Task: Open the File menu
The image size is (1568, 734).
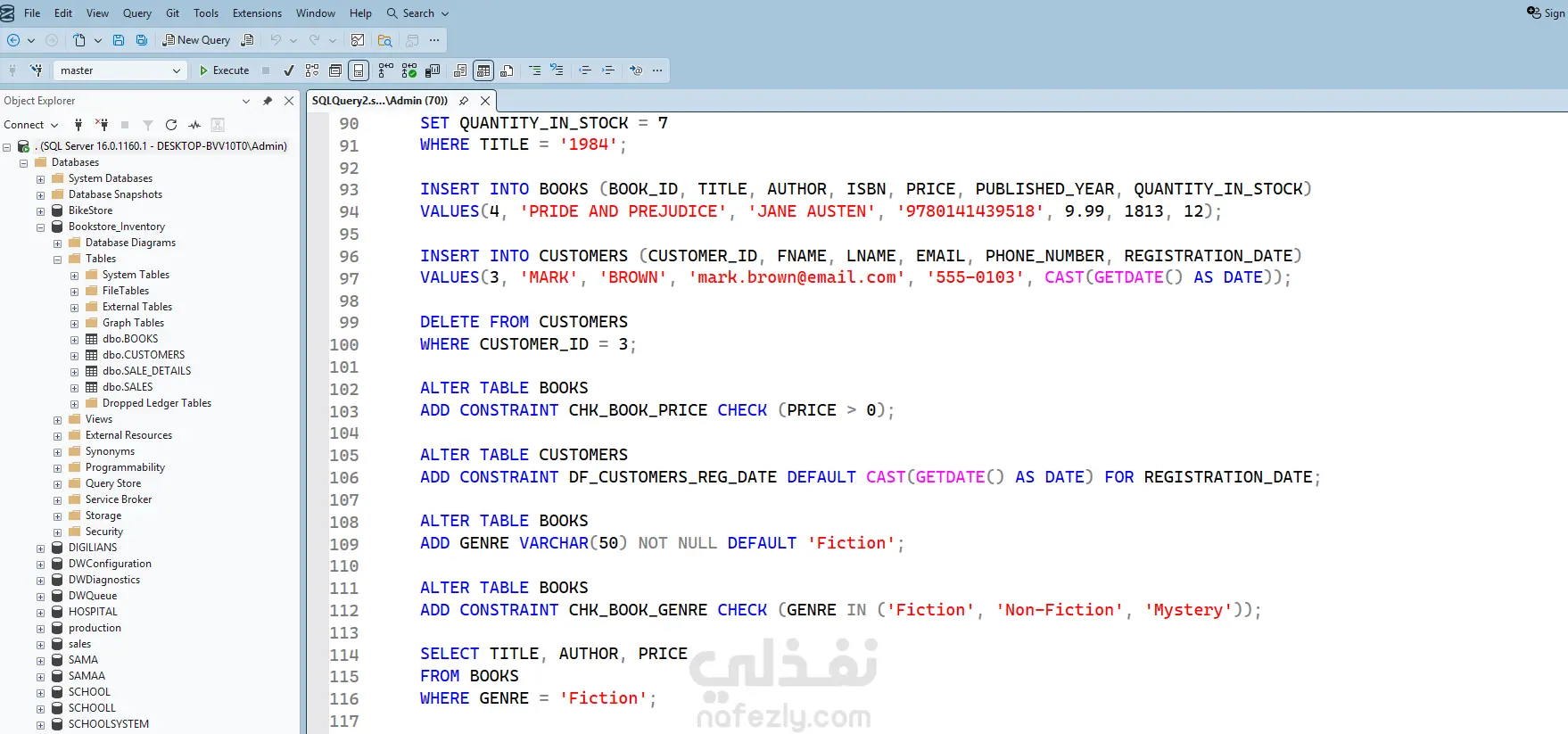Action: [x=32, y=13]
